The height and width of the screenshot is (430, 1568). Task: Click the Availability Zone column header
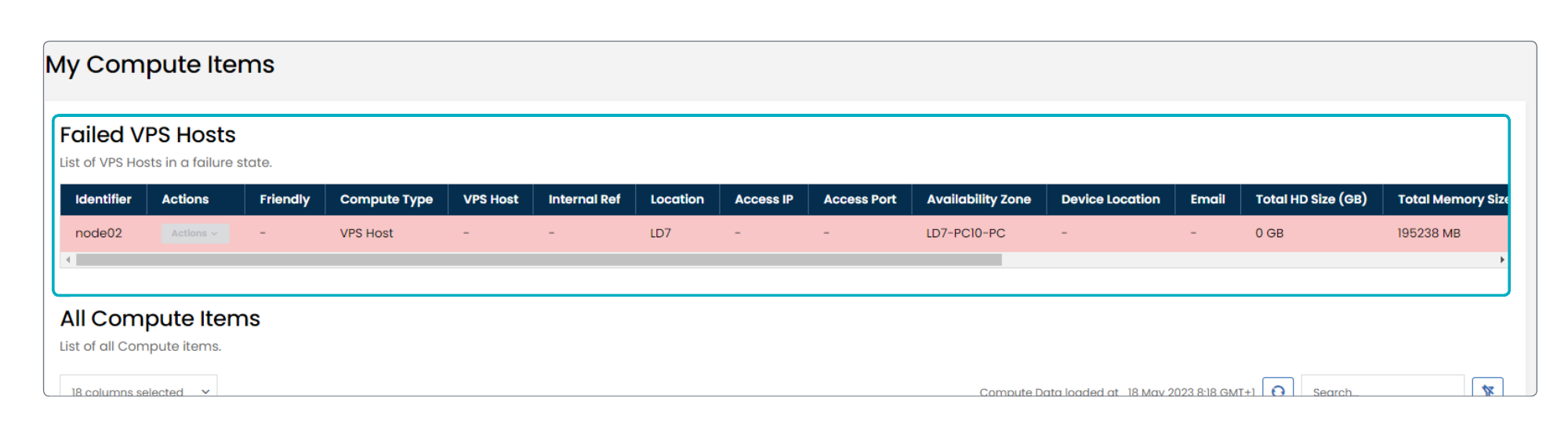coord(978,199)
